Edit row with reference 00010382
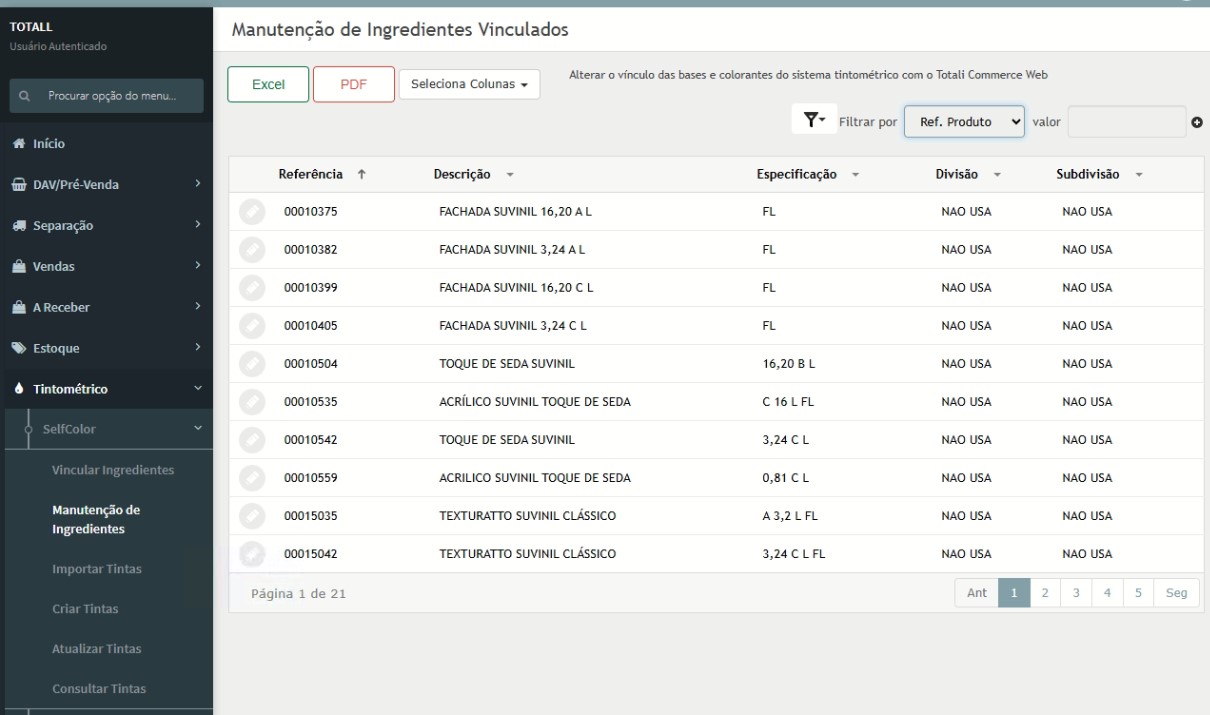Screen dimensions: 1210x715 [x=251, y=250]
